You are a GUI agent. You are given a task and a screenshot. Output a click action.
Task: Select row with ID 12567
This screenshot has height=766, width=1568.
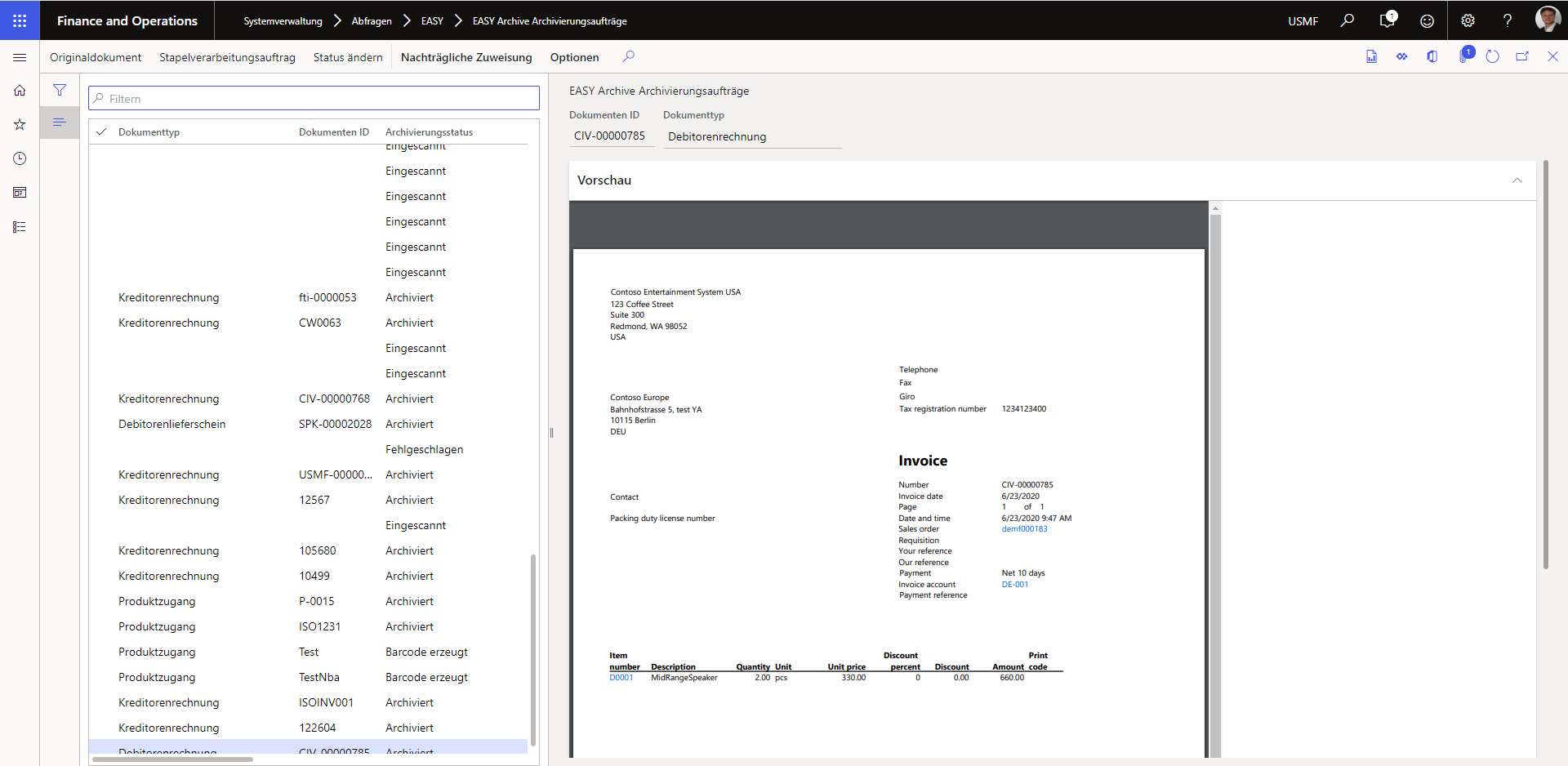[308, 500]
